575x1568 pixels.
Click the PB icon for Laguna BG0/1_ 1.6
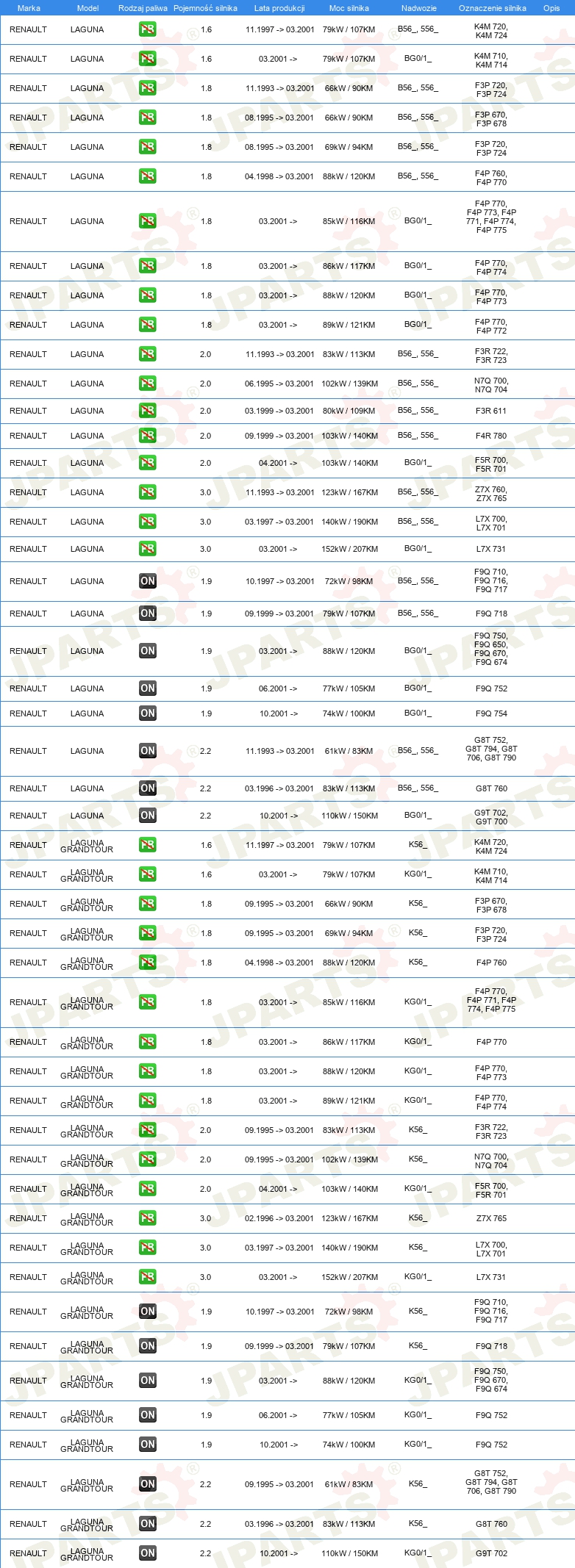(147, 59)
